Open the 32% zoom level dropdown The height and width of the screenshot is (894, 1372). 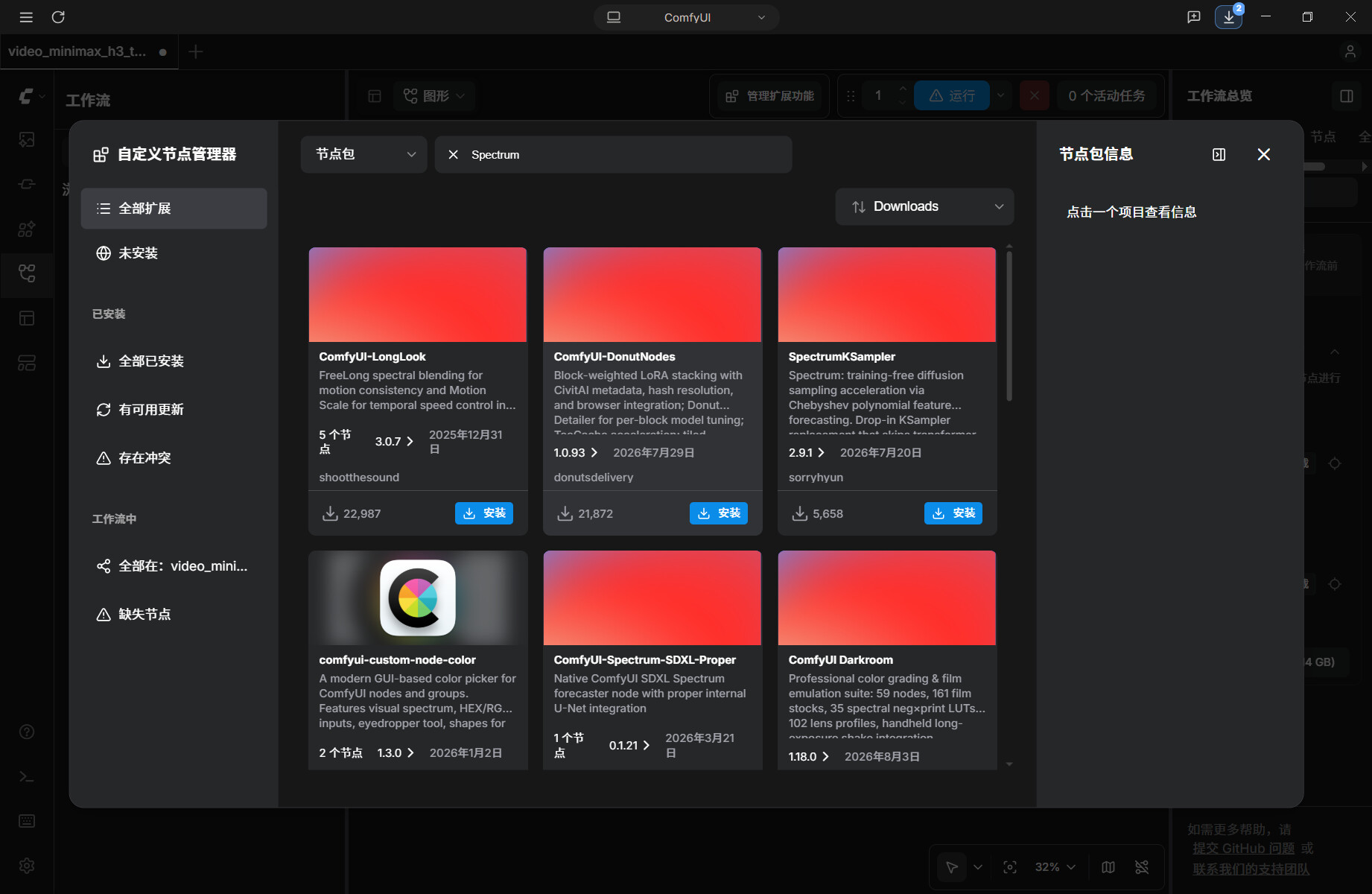click(x=1055, y=867)
